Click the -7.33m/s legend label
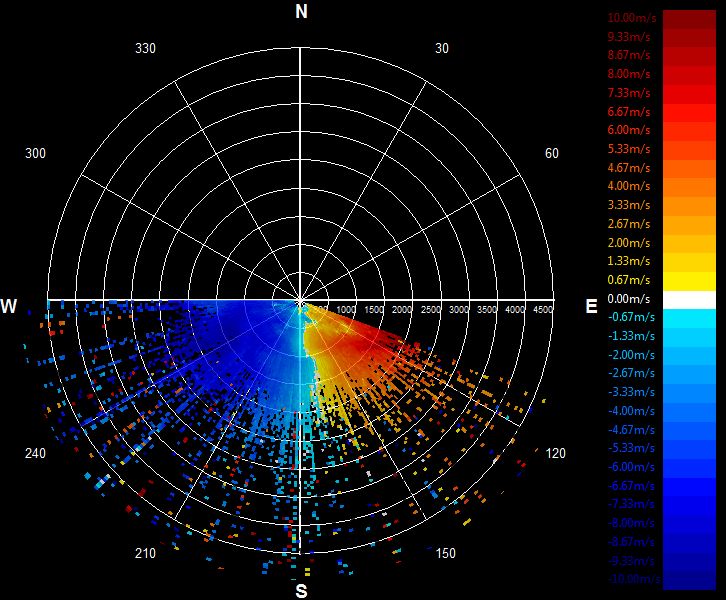 [x=631, y=504]
